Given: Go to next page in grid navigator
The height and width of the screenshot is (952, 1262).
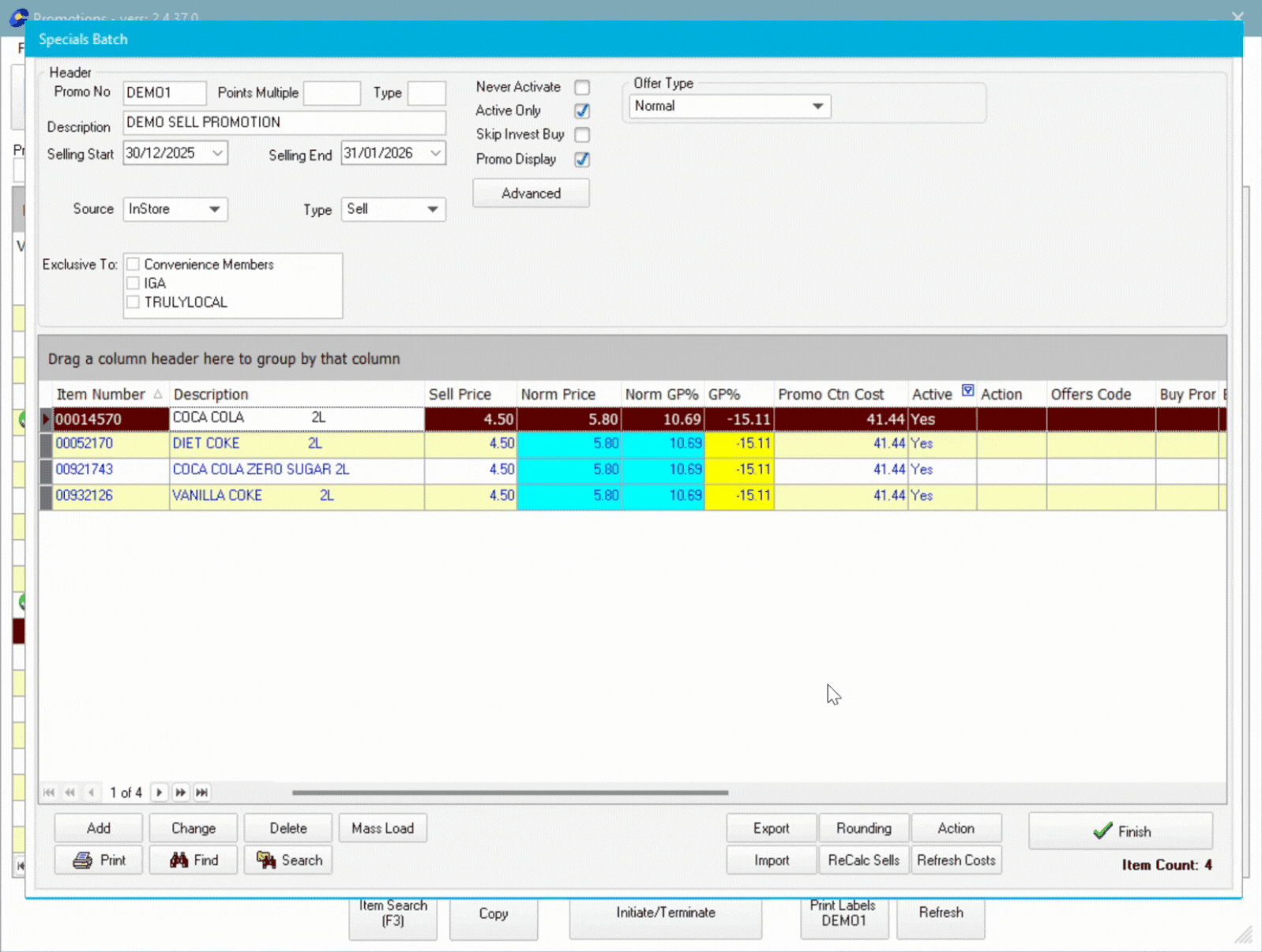Looking at the screenshot, I should pos(181,793).
